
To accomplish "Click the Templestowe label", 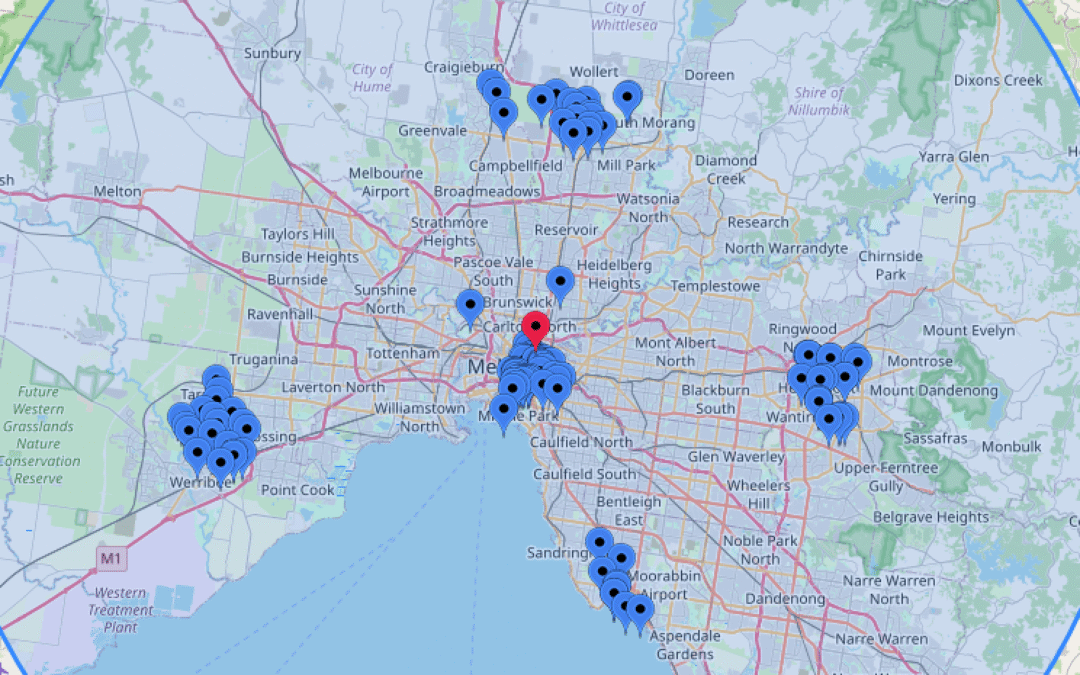I will (x=715, y=286).
